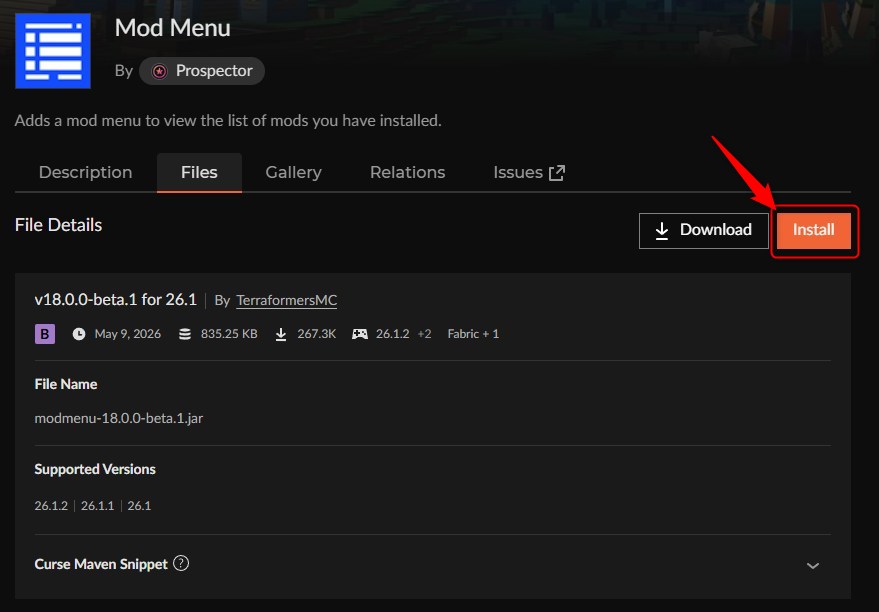Image resolution: width=879 pixels, height=612 pixels.
Task: Click the File Details heading
Action: pyautogui.click(x=58, y=225)
